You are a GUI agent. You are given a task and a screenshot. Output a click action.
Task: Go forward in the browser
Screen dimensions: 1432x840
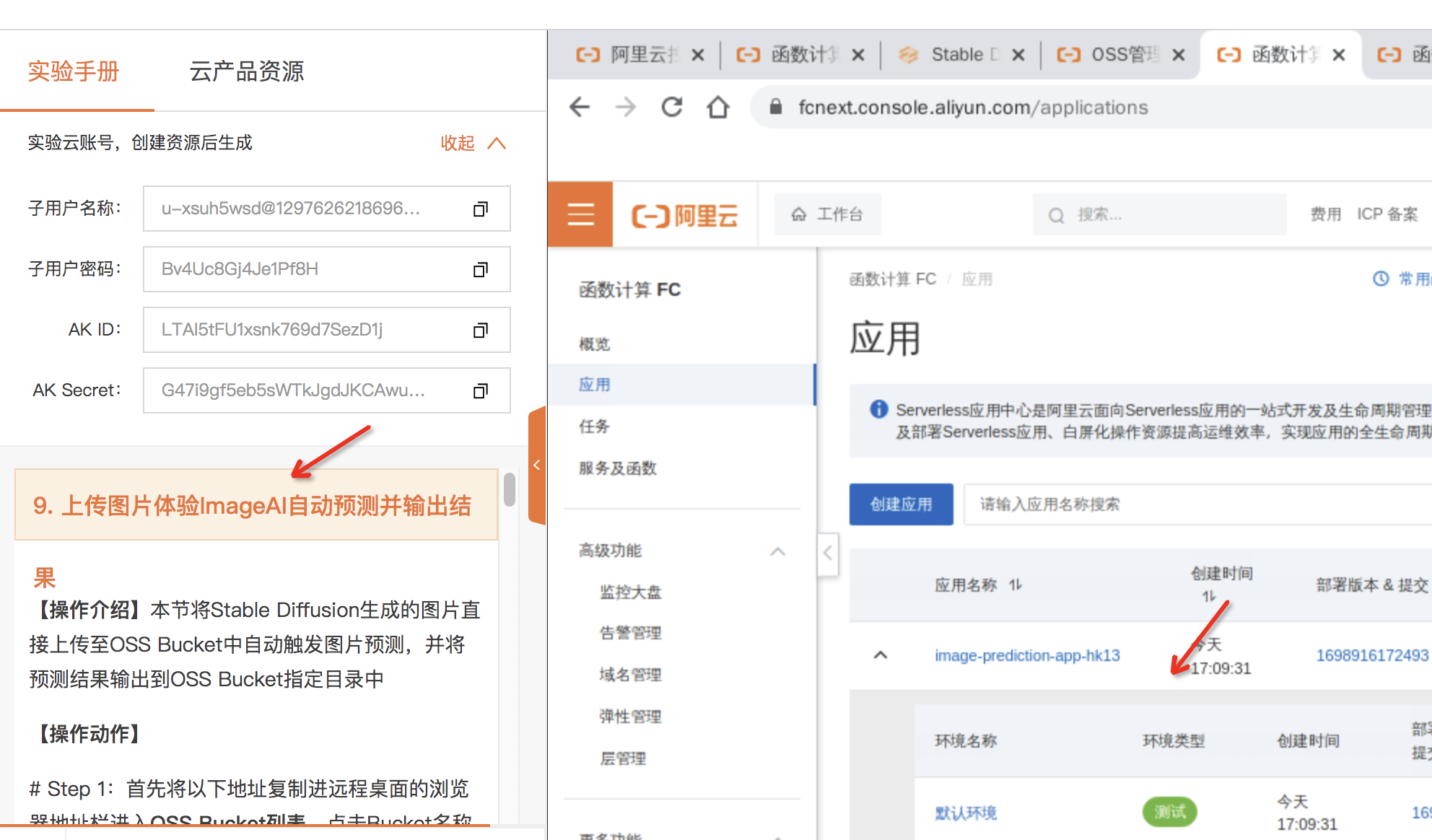[626, 108]
